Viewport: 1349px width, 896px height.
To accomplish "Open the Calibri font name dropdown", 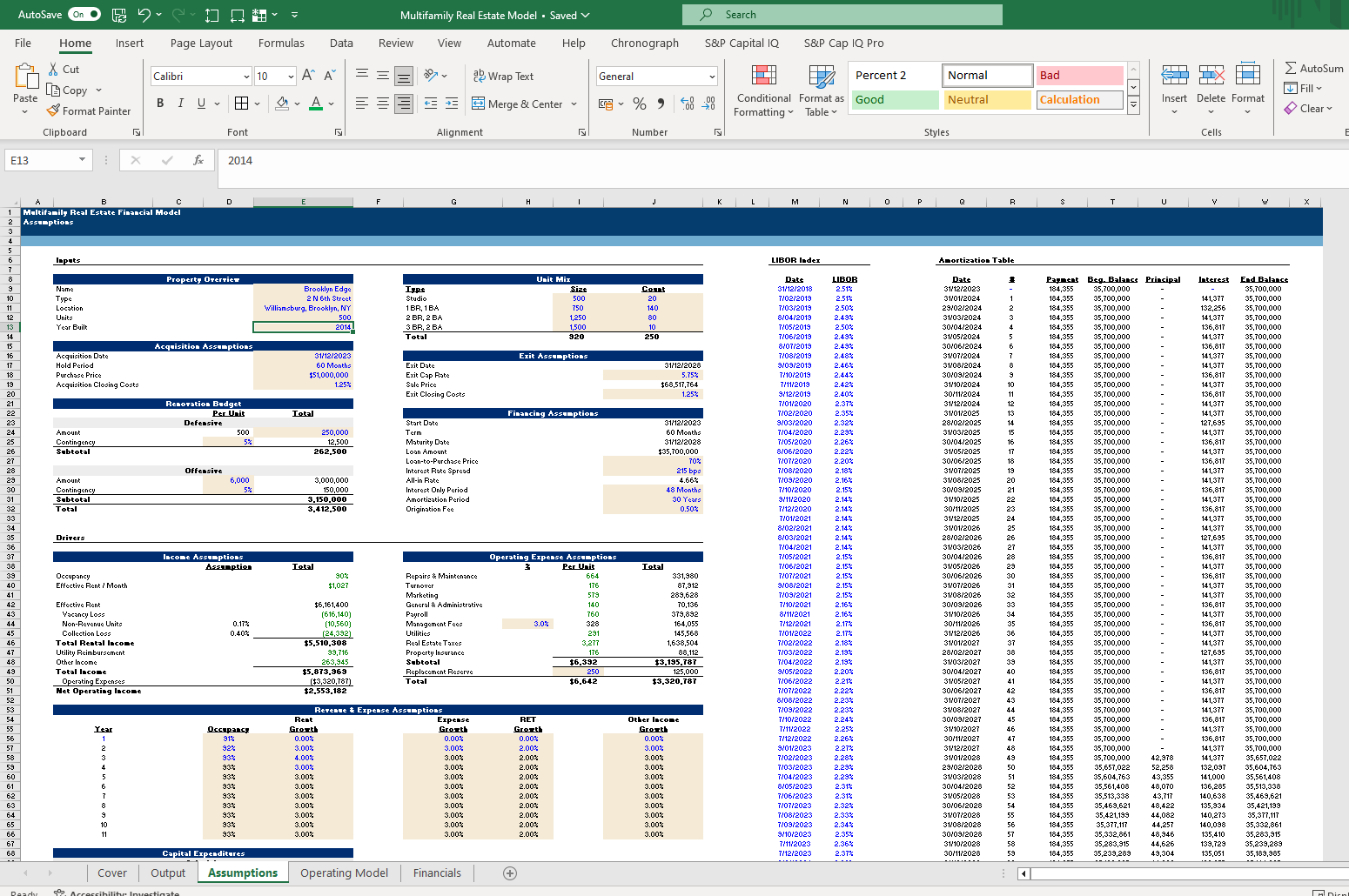I will pyautogui.click(x=246, y=77).
